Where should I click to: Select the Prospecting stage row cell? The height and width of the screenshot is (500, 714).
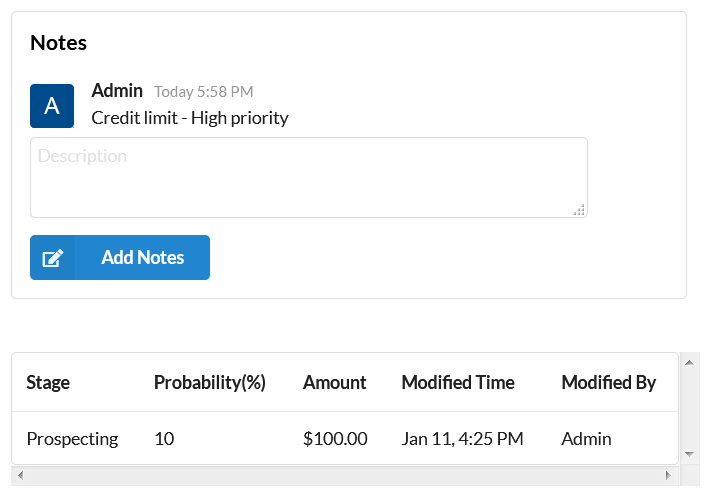coord(72,439)
